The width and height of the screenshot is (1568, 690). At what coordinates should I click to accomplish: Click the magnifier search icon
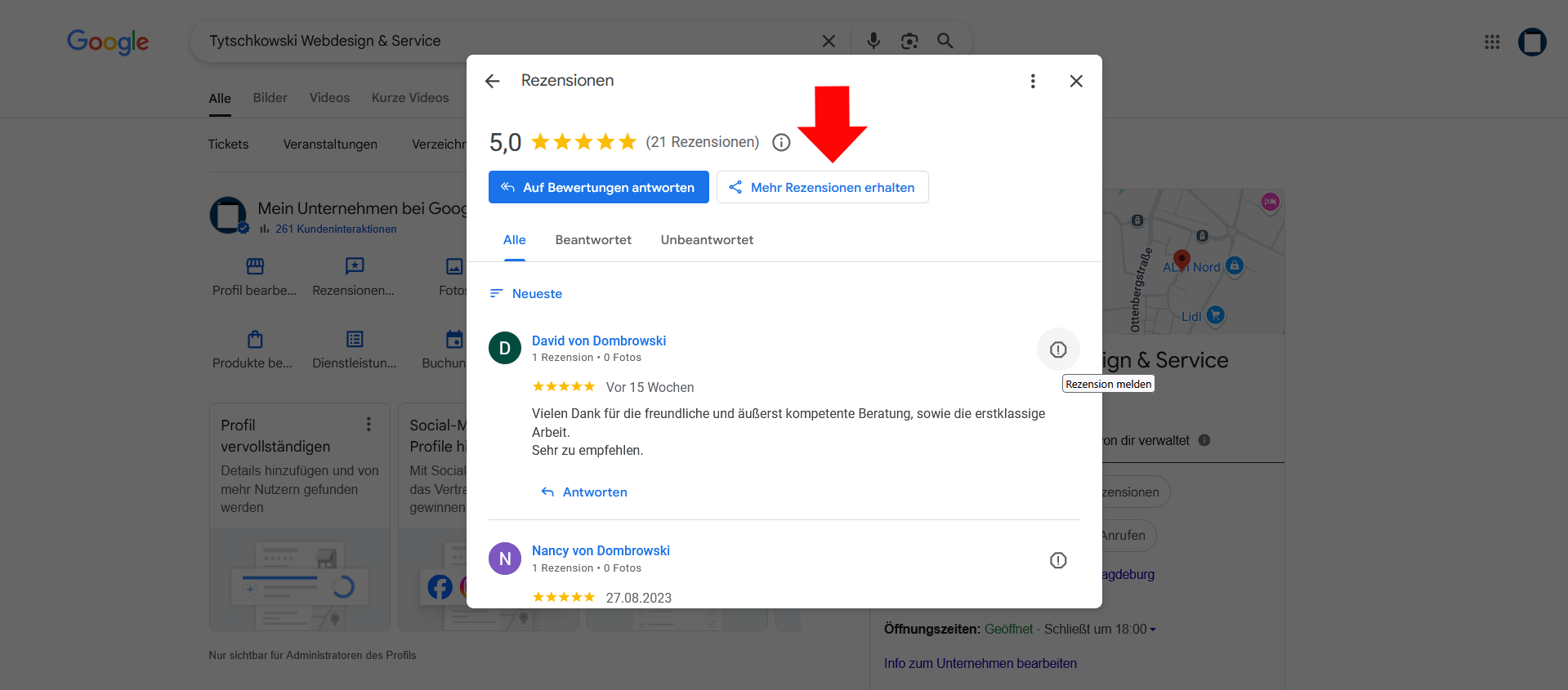[x=945, y=41]
